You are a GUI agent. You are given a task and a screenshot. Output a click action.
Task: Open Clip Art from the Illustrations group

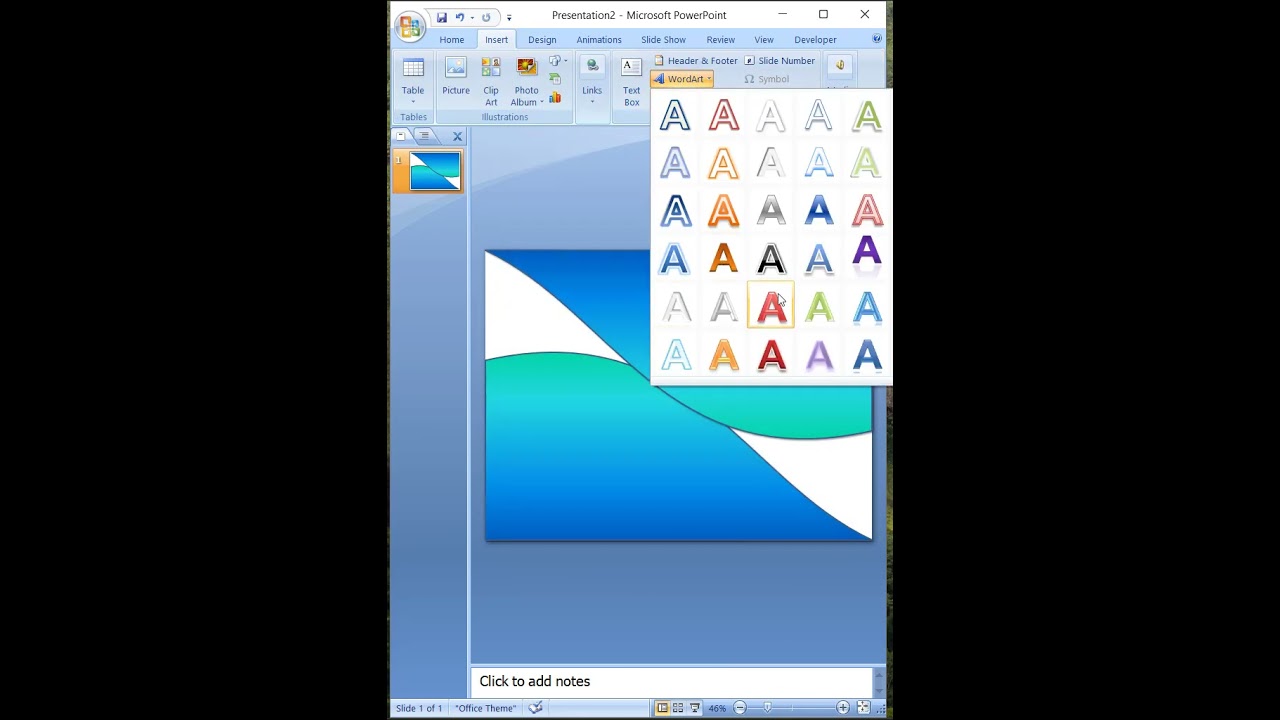491,80
